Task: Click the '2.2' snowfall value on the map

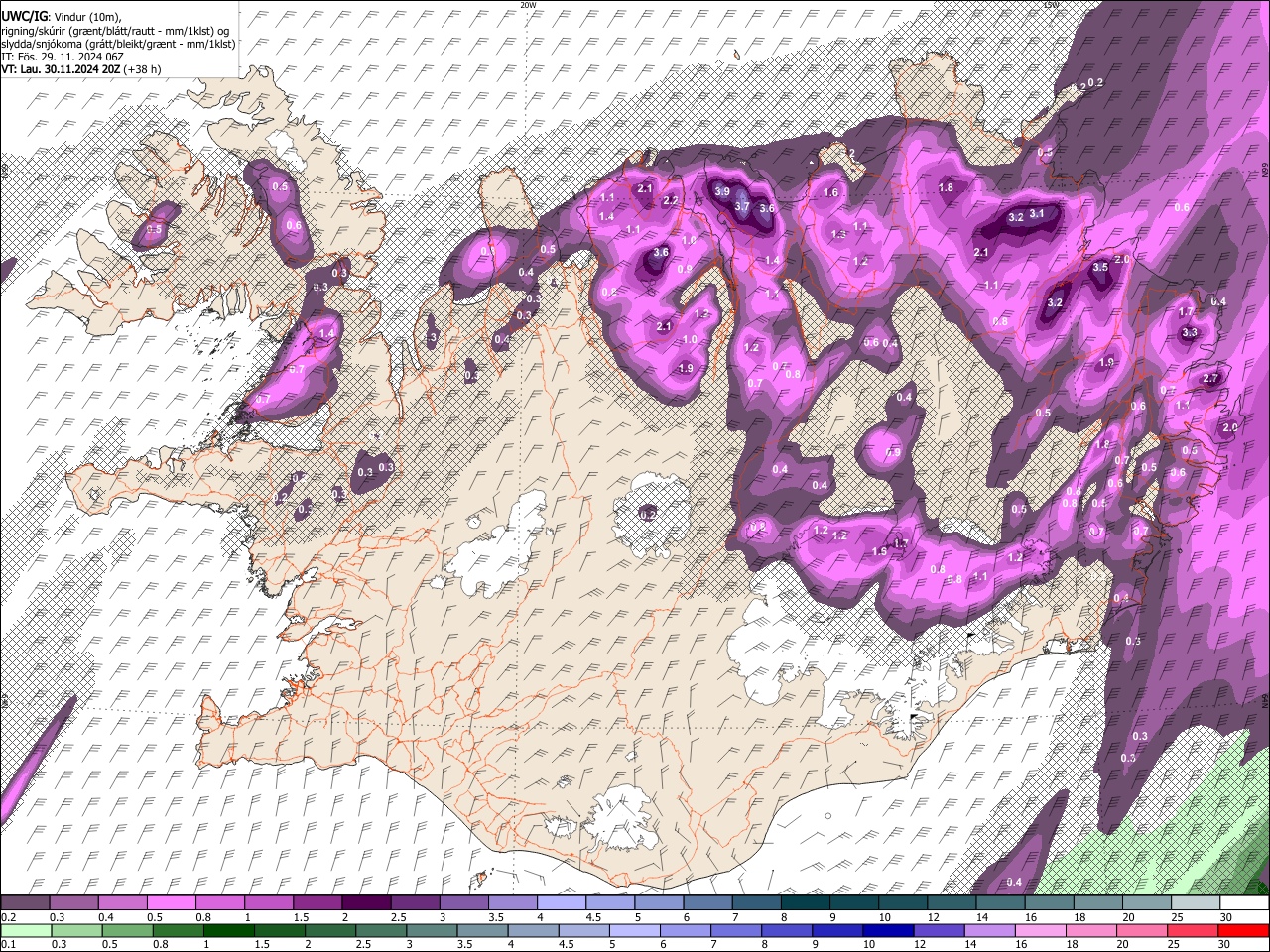Action: (x=670, y=201)
